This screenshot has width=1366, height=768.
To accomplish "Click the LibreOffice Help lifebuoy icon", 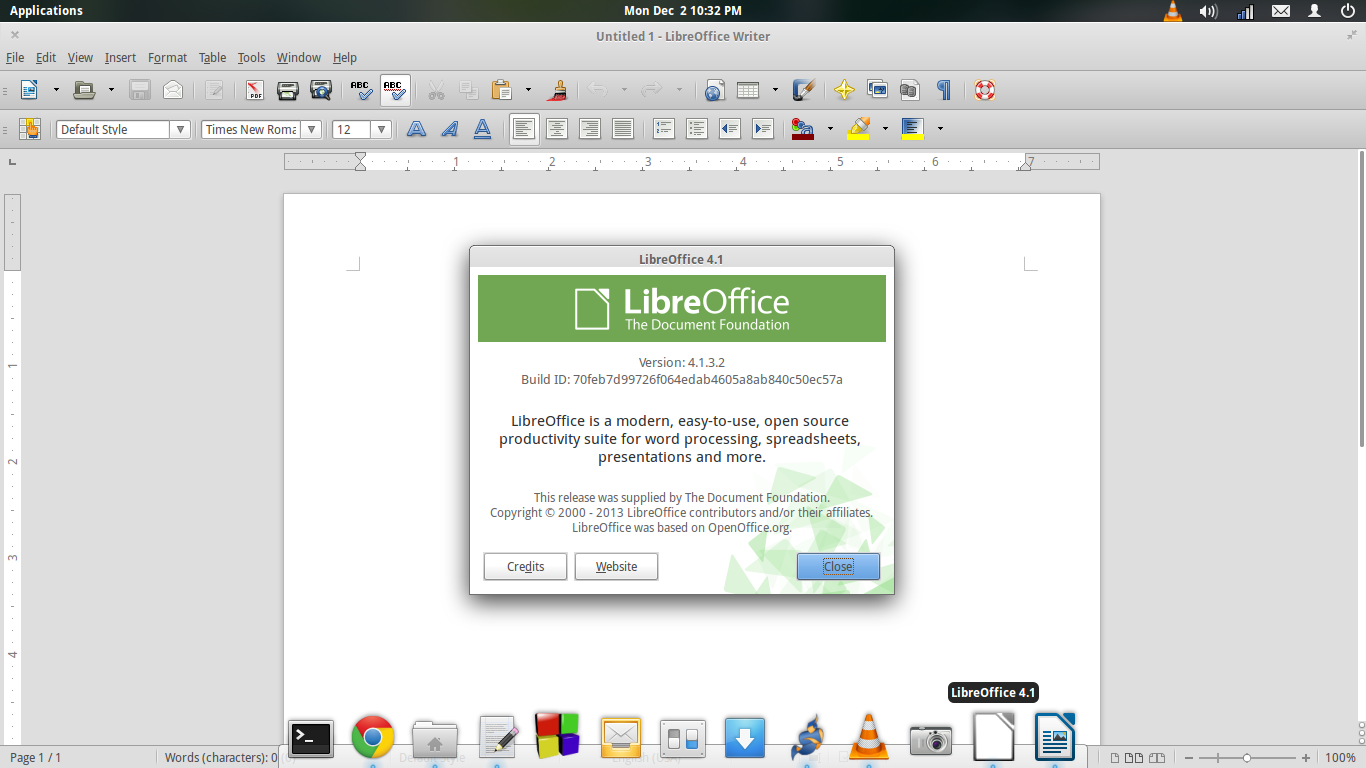I will 985,90.
